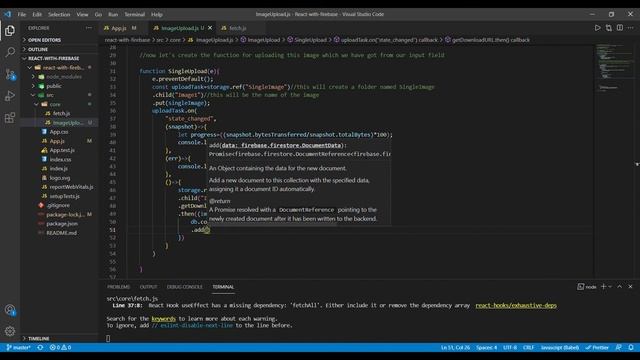Open the Explorer view in activity bar

coord(10,31)
